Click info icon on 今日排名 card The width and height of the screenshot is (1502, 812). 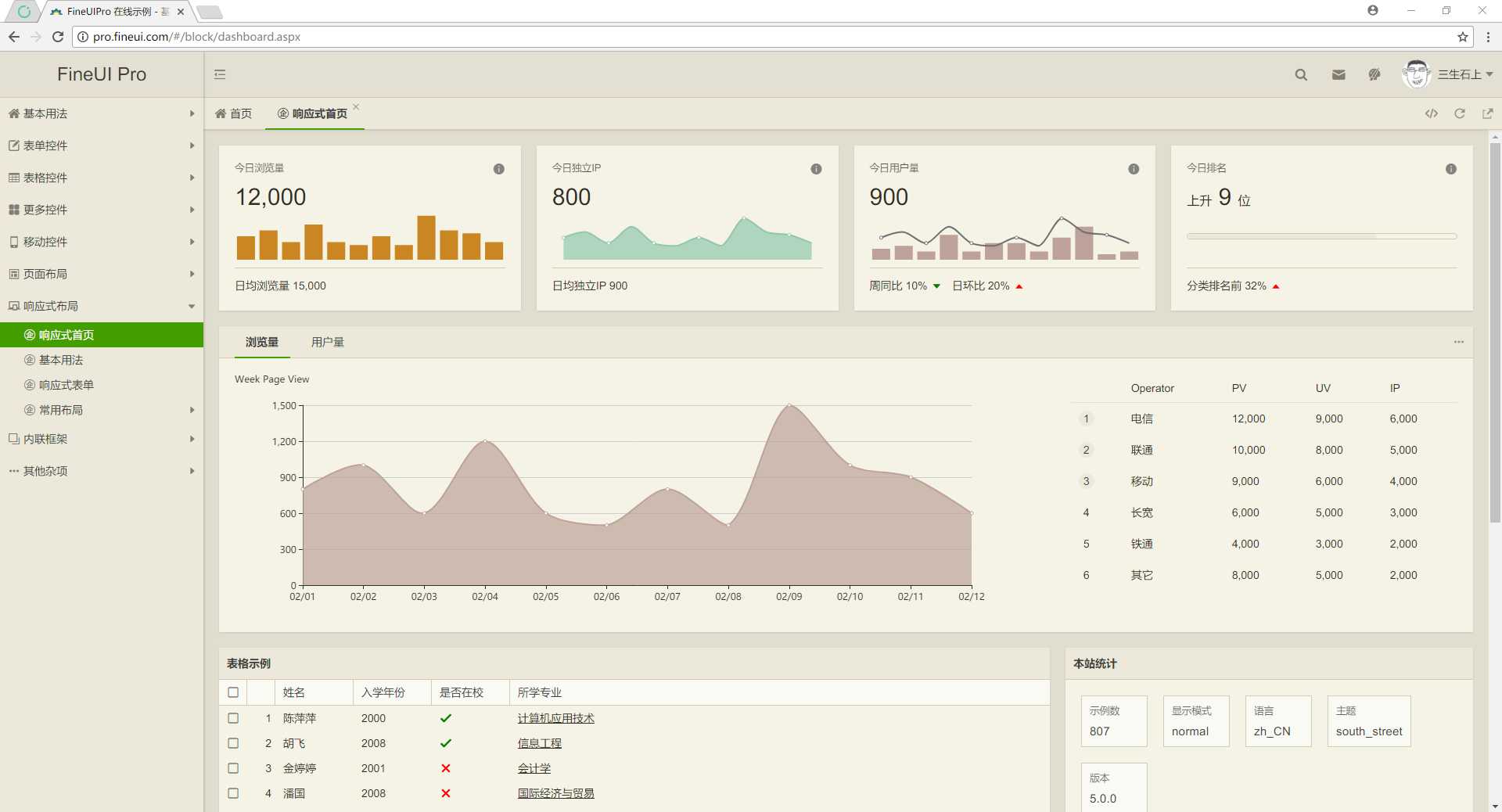point(1451,169)
